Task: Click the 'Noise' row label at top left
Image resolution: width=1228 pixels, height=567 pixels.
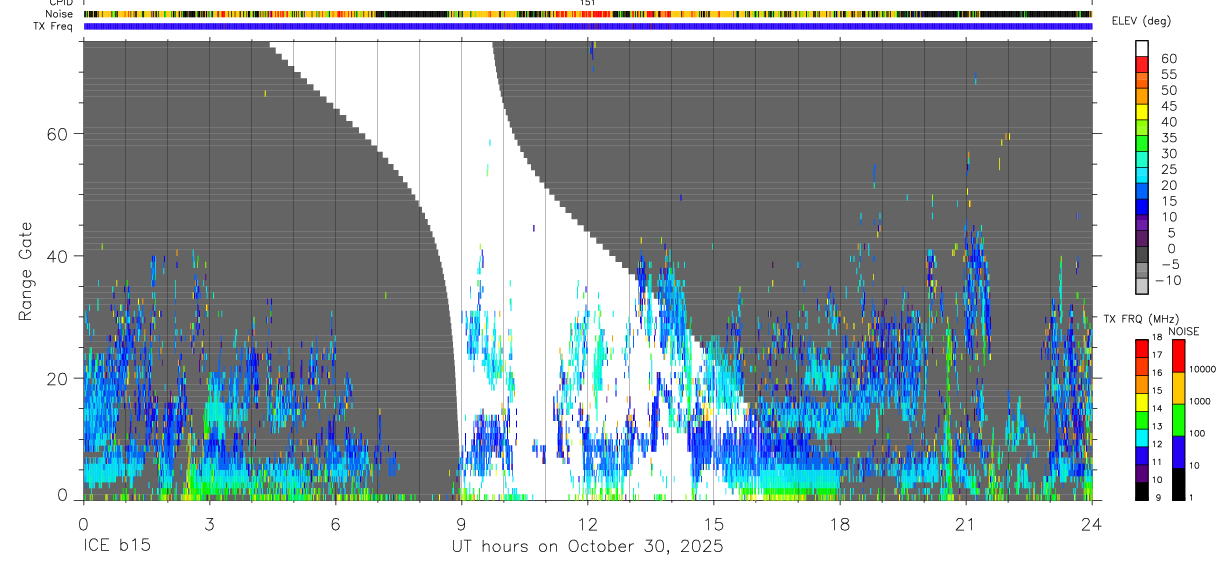Action: tap(60, 14)
